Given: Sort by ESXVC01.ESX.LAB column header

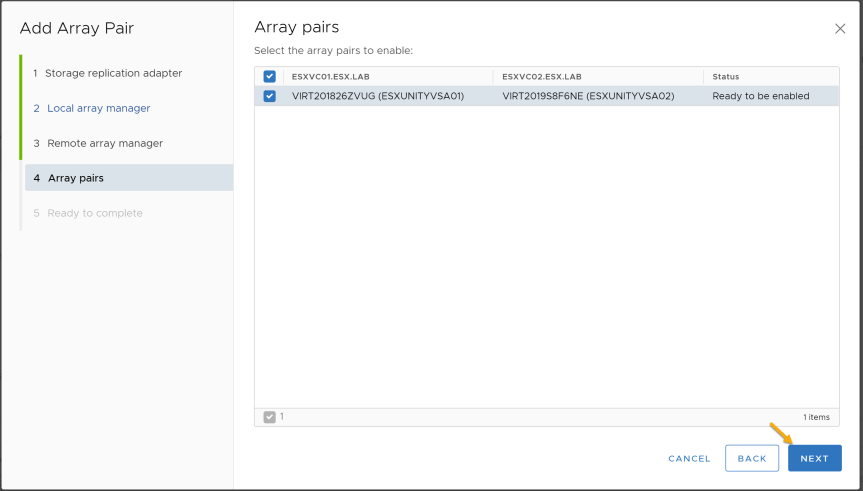Looking at the screenshot, I should [x=331, y=77].
